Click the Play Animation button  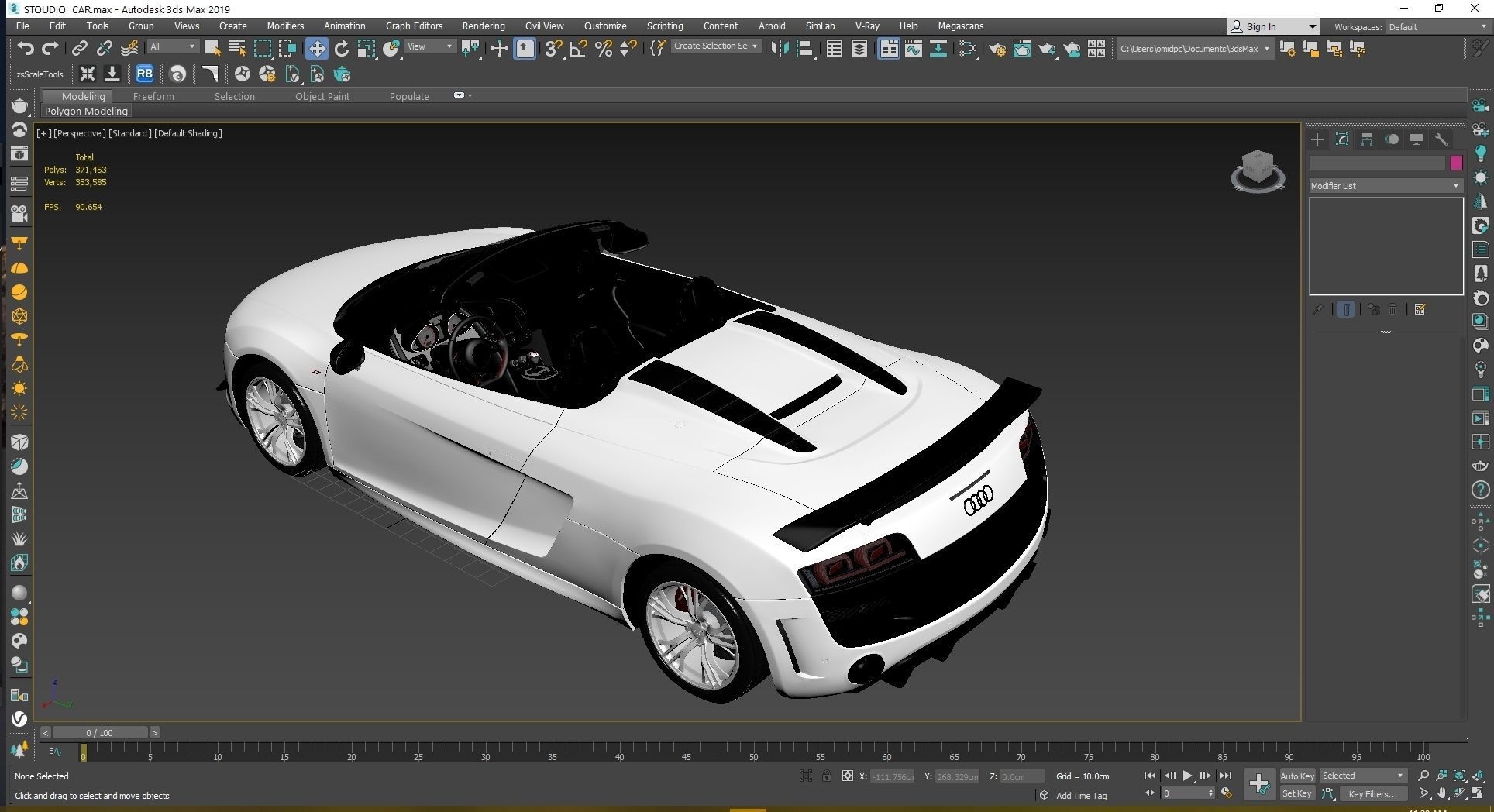pos(1187,776)
